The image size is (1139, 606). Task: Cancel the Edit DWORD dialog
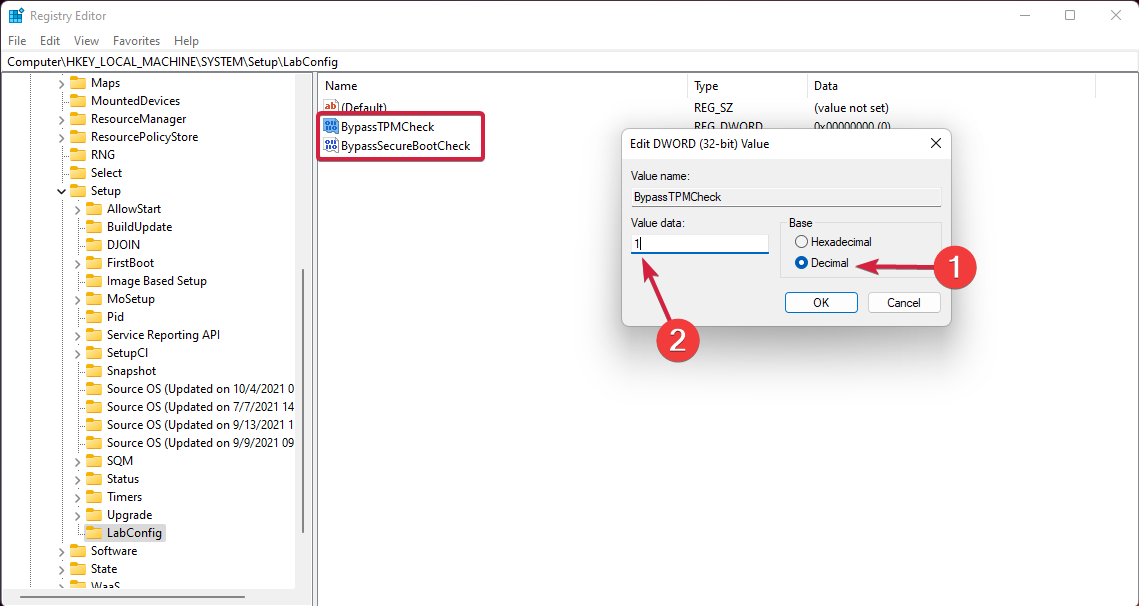click(904, 302)
